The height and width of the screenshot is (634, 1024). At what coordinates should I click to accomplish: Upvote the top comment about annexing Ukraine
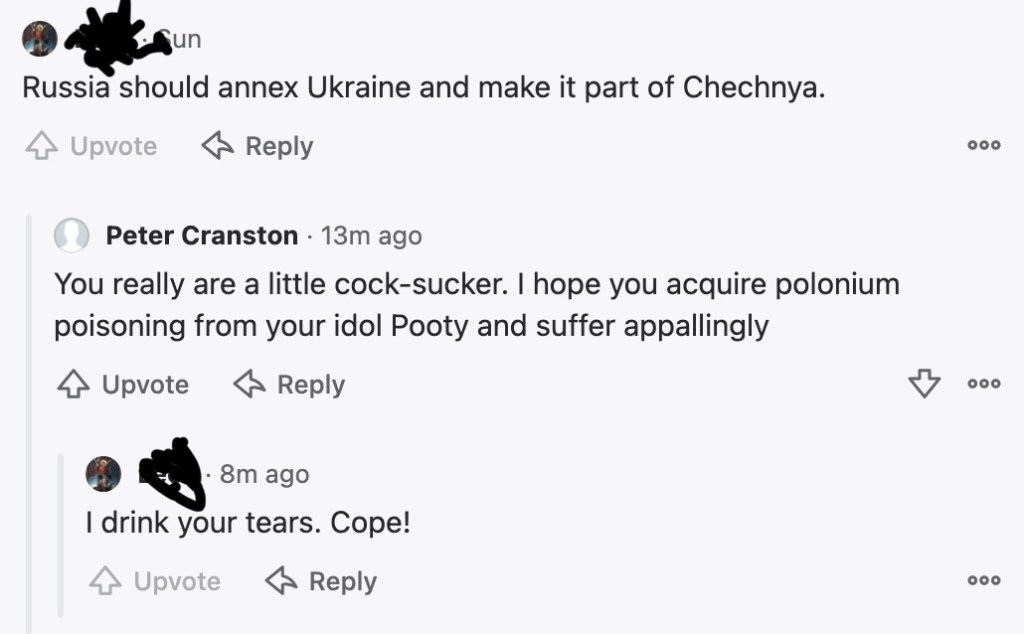tap(91, 147)
